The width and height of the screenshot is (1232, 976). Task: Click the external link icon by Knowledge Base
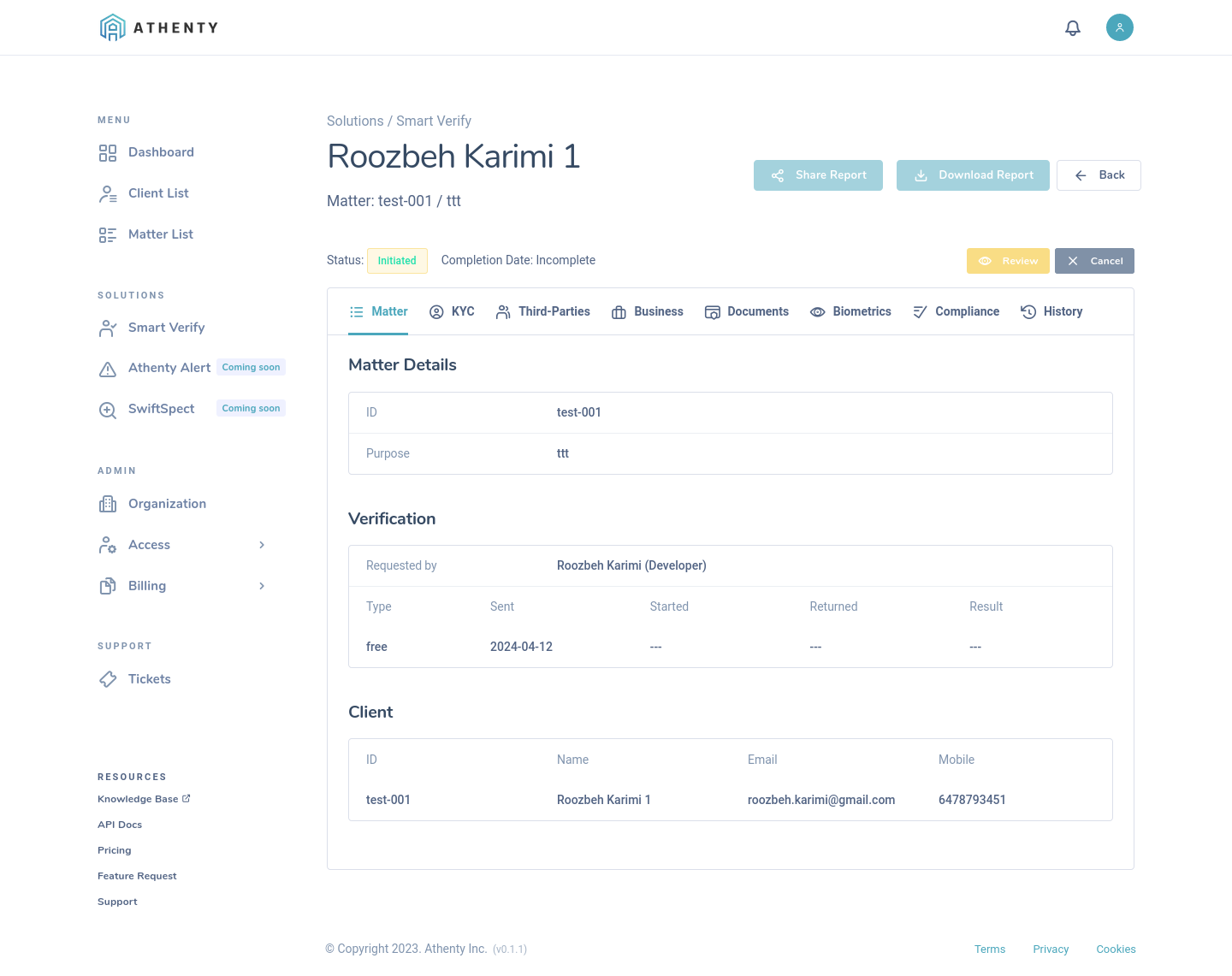coord(187,798)
